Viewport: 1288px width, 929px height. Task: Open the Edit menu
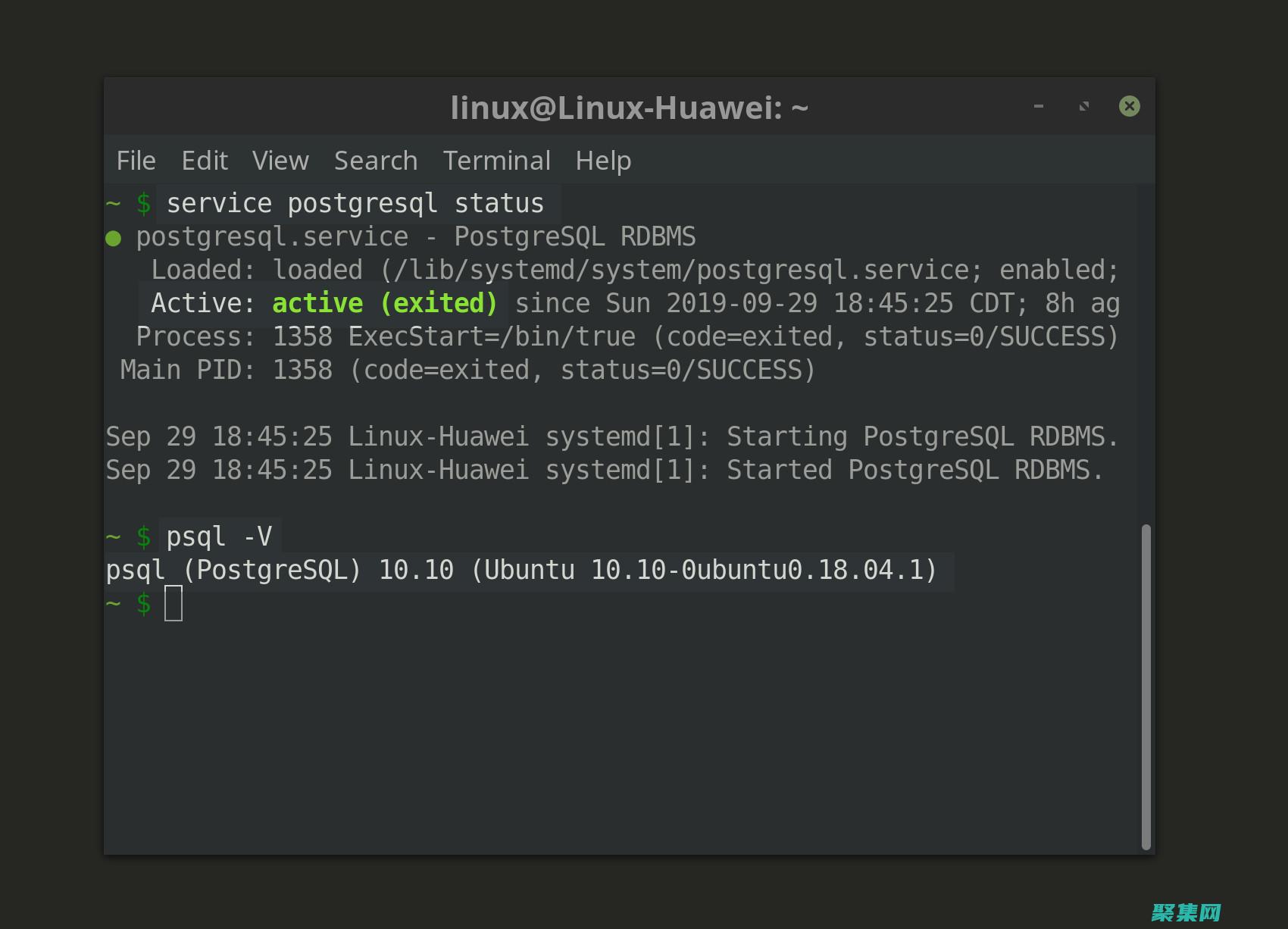click(205, 161)
